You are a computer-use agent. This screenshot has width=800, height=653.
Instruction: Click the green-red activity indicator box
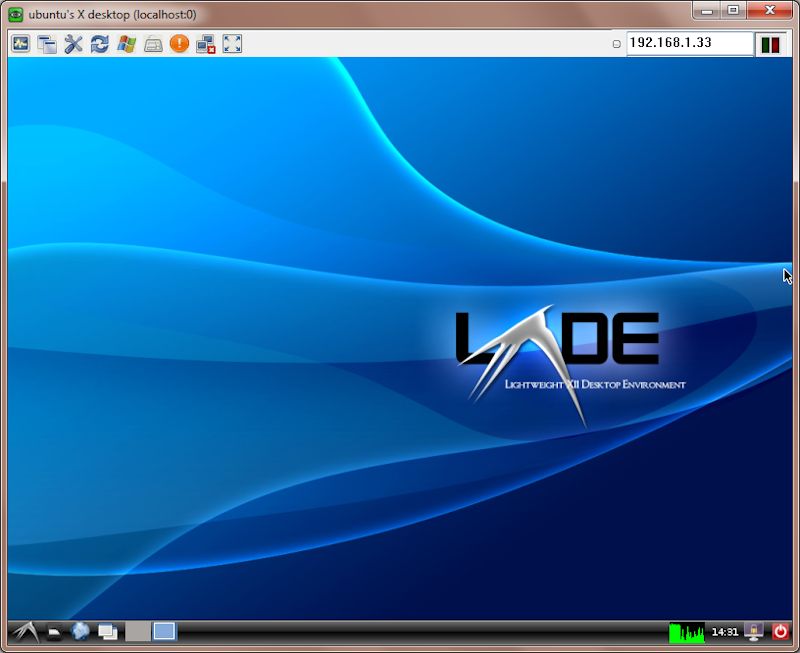click(770, 44)
